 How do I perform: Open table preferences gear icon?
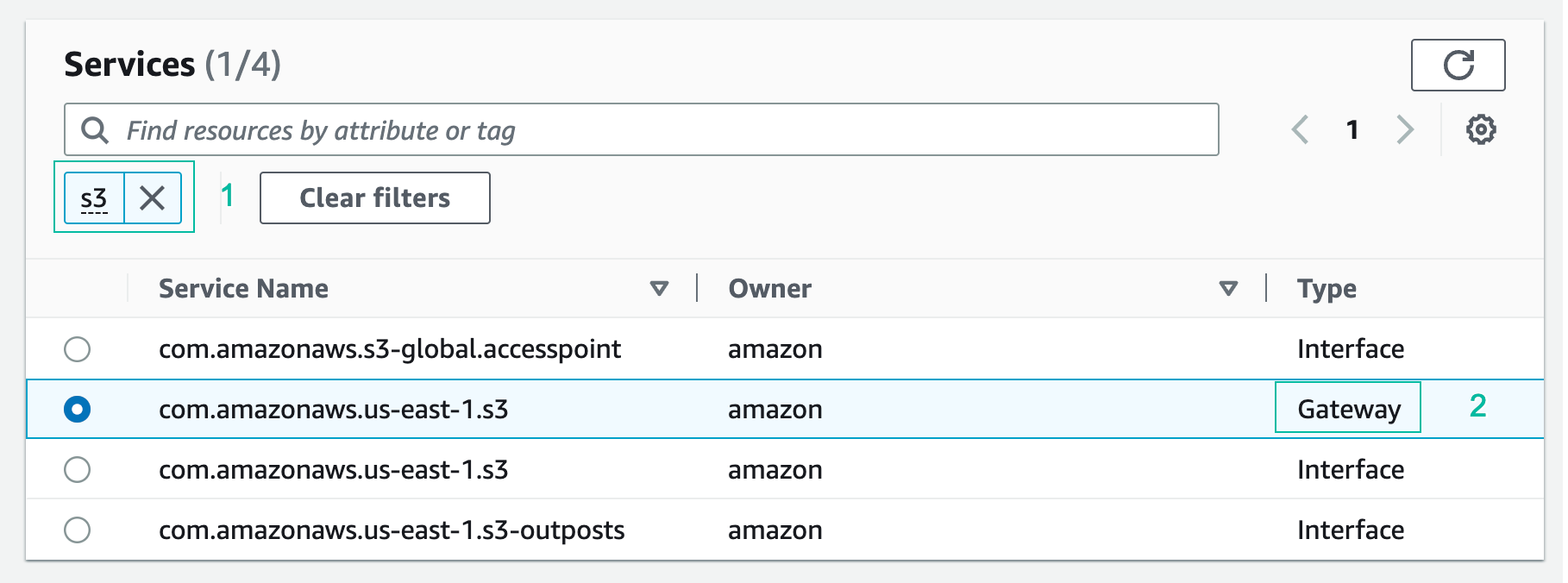coord(1481,130)
